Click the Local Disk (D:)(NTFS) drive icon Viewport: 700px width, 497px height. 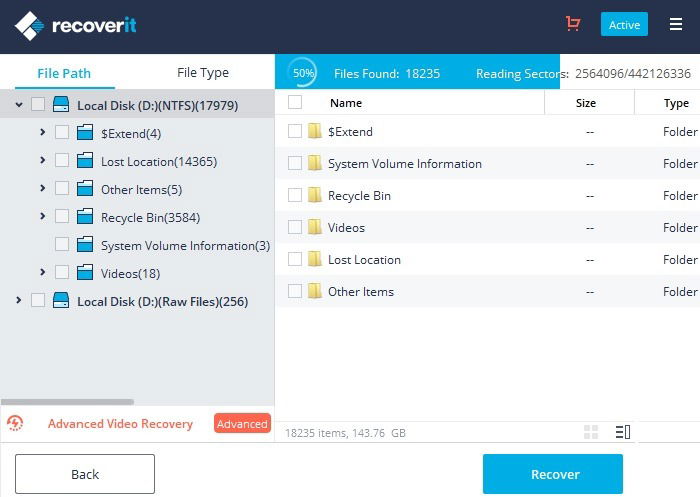coord(61,104)
